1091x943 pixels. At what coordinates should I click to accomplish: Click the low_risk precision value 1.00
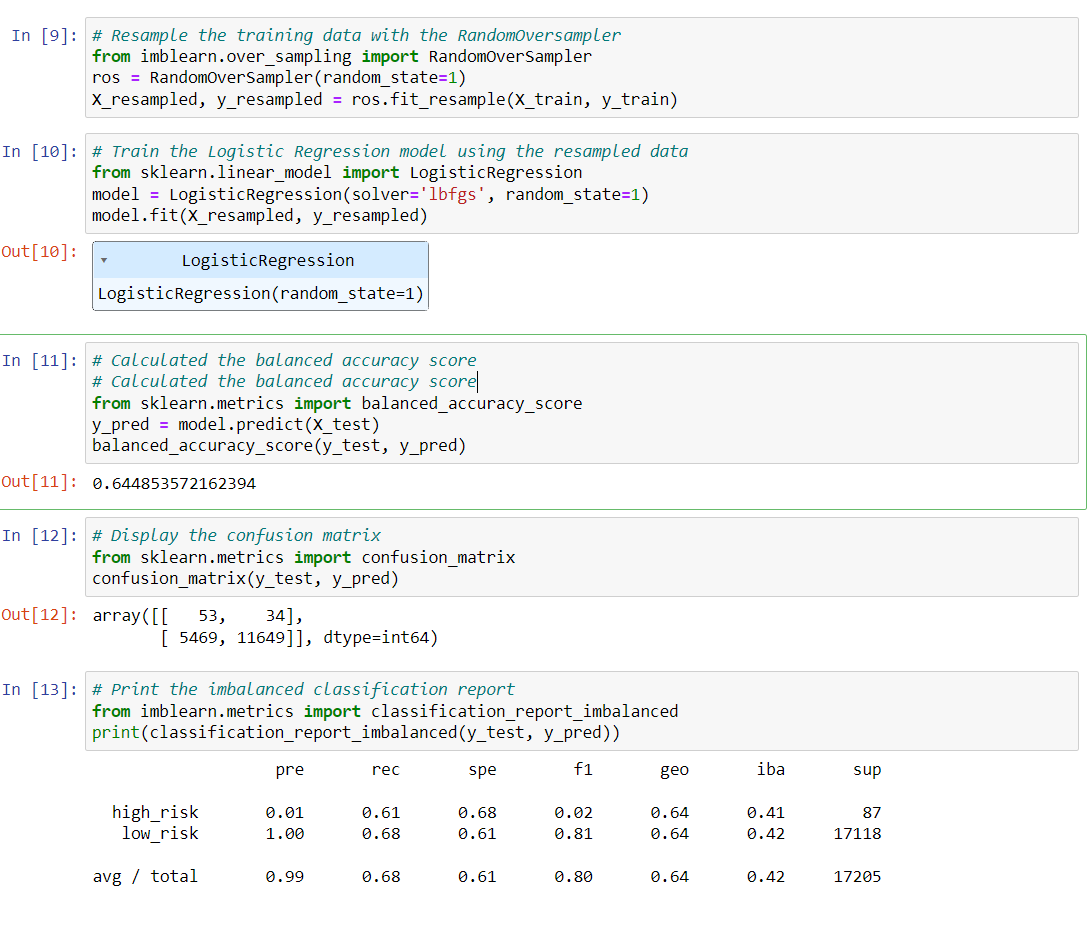pos(285,834)
